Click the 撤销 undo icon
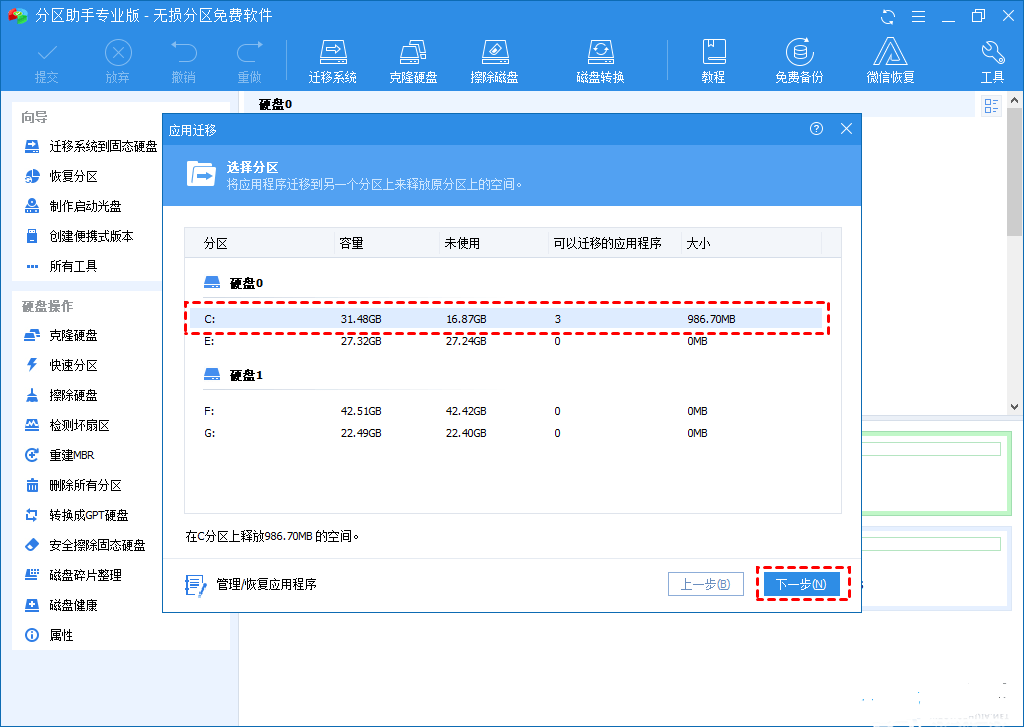The image size is (1024, 727). pos(184,58)
